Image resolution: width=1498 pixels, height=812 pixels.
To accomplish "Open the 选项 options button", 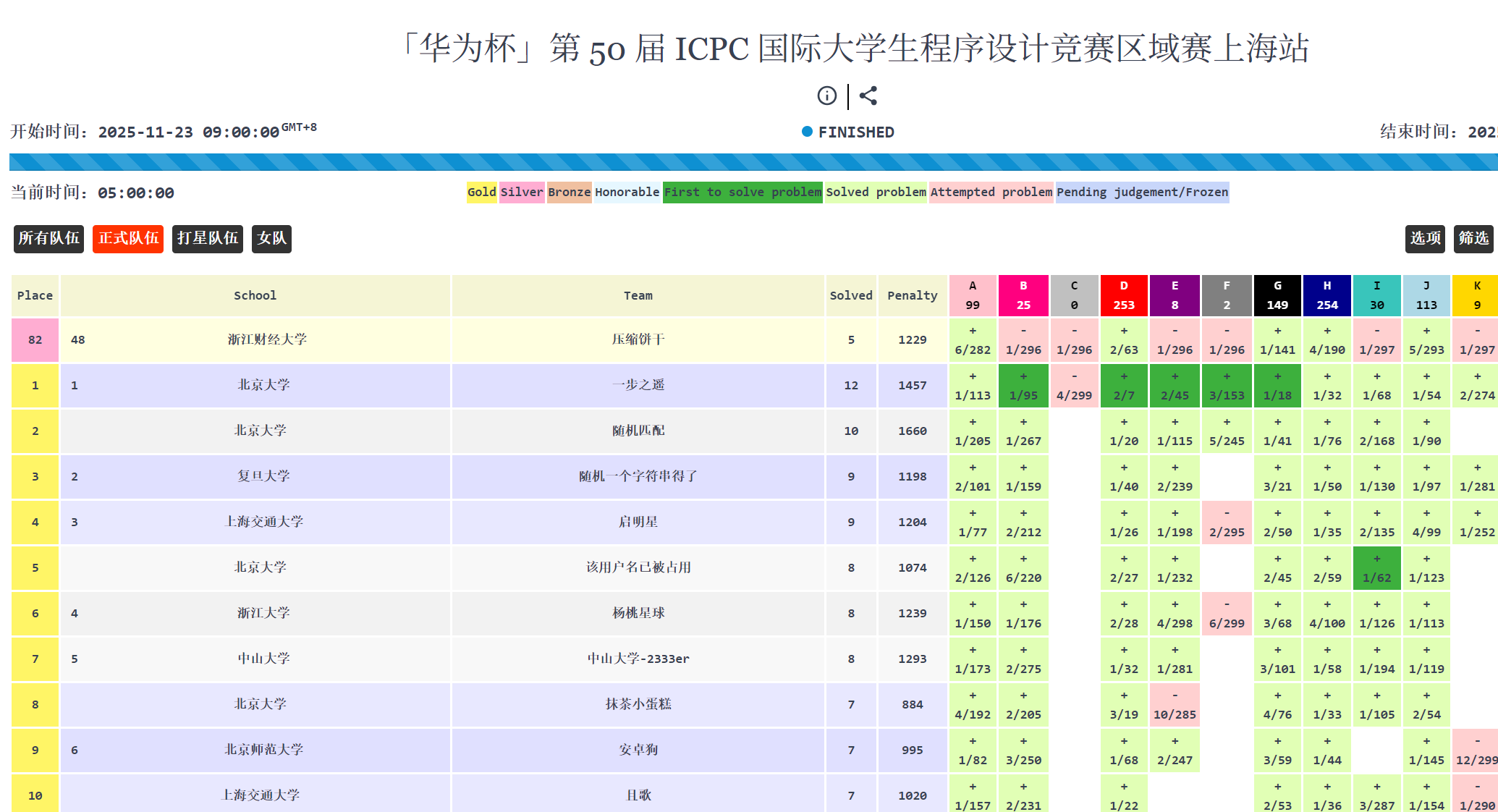I will pos(1425,238).
